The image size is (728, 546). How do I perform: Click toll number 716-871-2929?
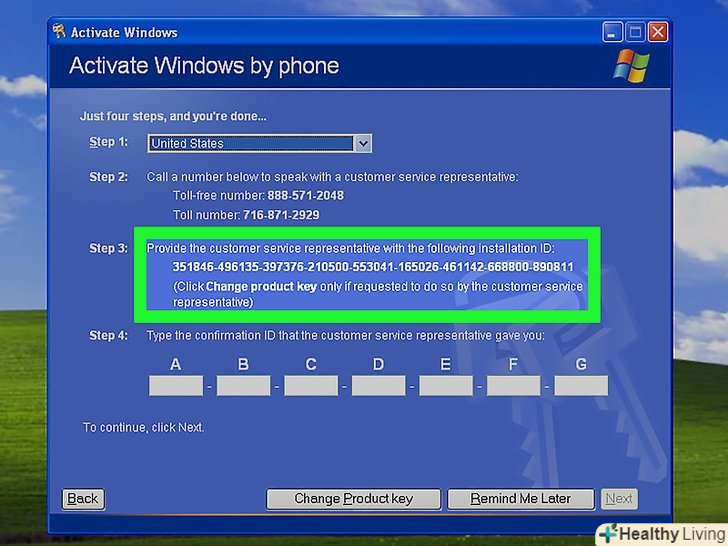[x=281, y=215]
